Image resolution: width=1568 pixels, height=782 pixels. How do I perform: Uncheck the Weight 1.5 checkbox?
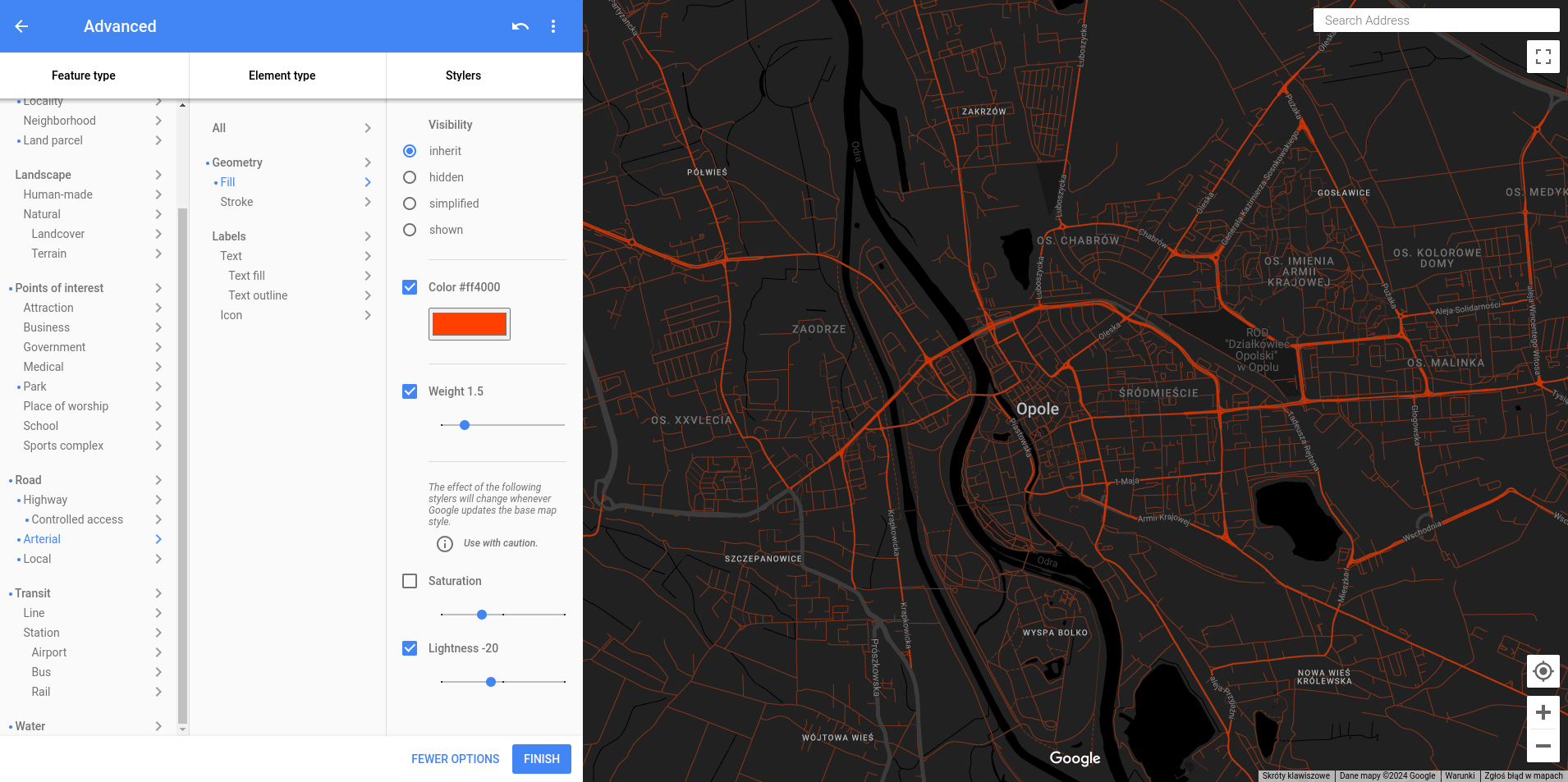pos(410,391)
